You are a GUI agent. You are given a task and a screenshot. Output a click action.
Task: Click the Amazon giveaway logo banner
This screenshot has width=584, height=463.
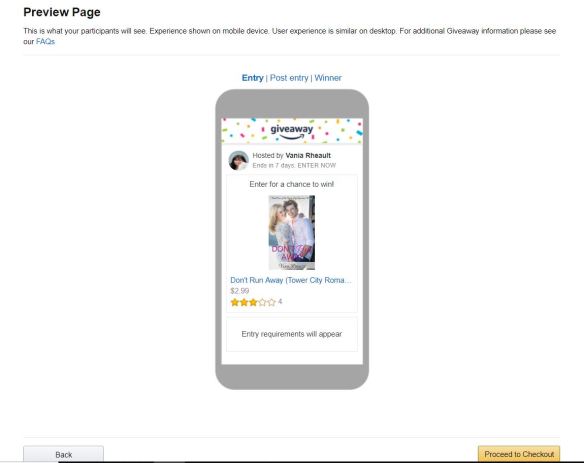292,131
